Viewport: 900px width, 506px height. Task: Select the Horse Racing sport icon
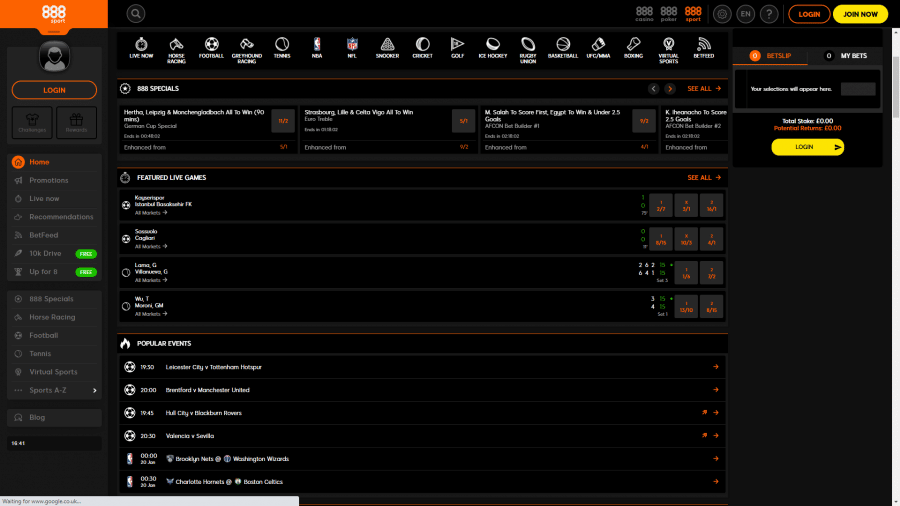point(176,50)
